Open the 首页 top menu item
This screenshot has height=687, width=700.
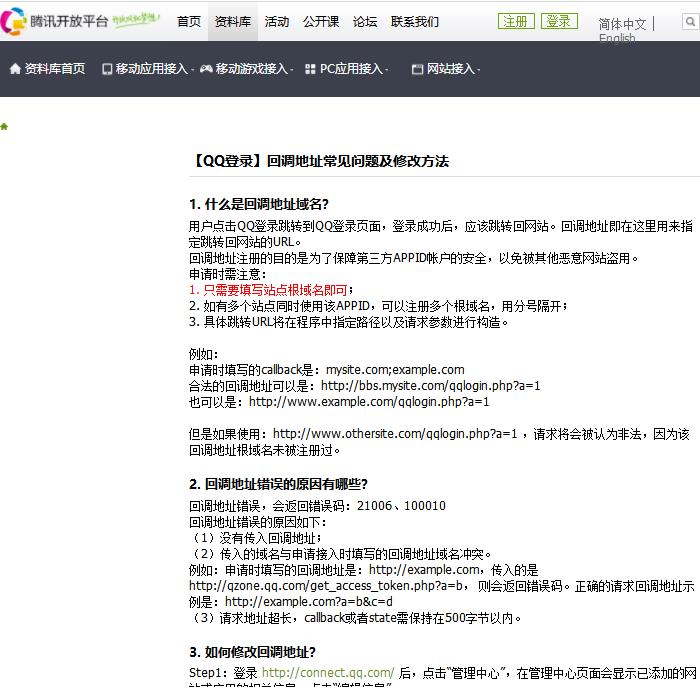click(x=189, y=21)
